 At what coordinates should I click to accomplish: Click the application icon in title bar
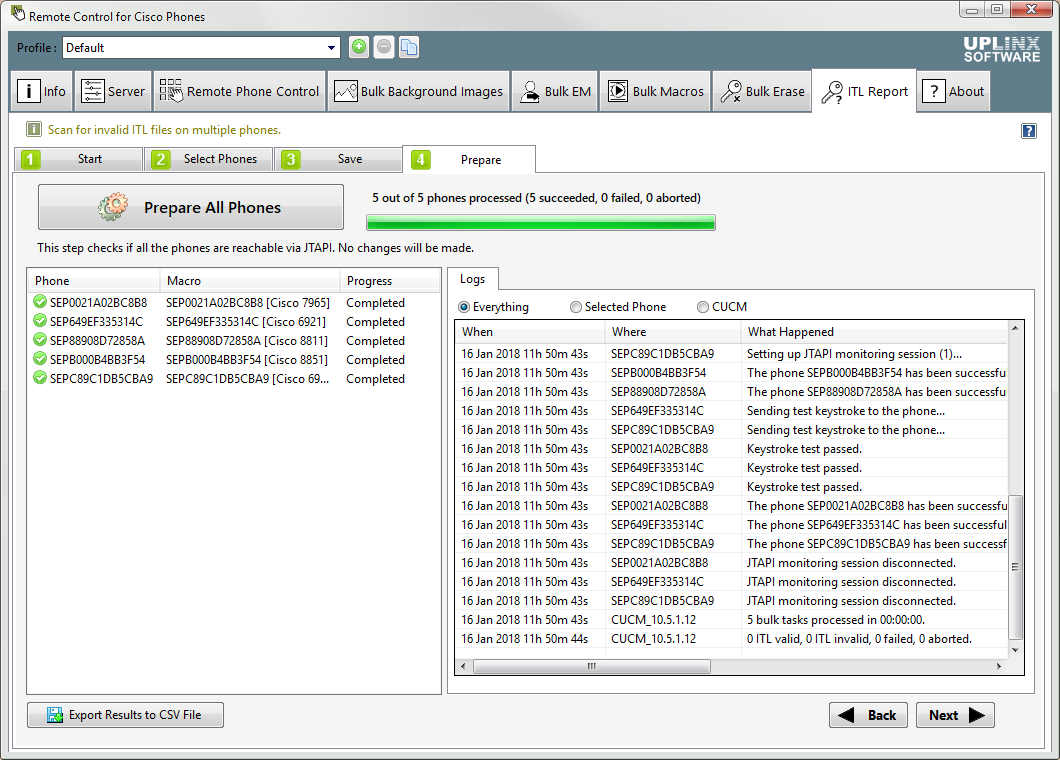coord(18,14)
